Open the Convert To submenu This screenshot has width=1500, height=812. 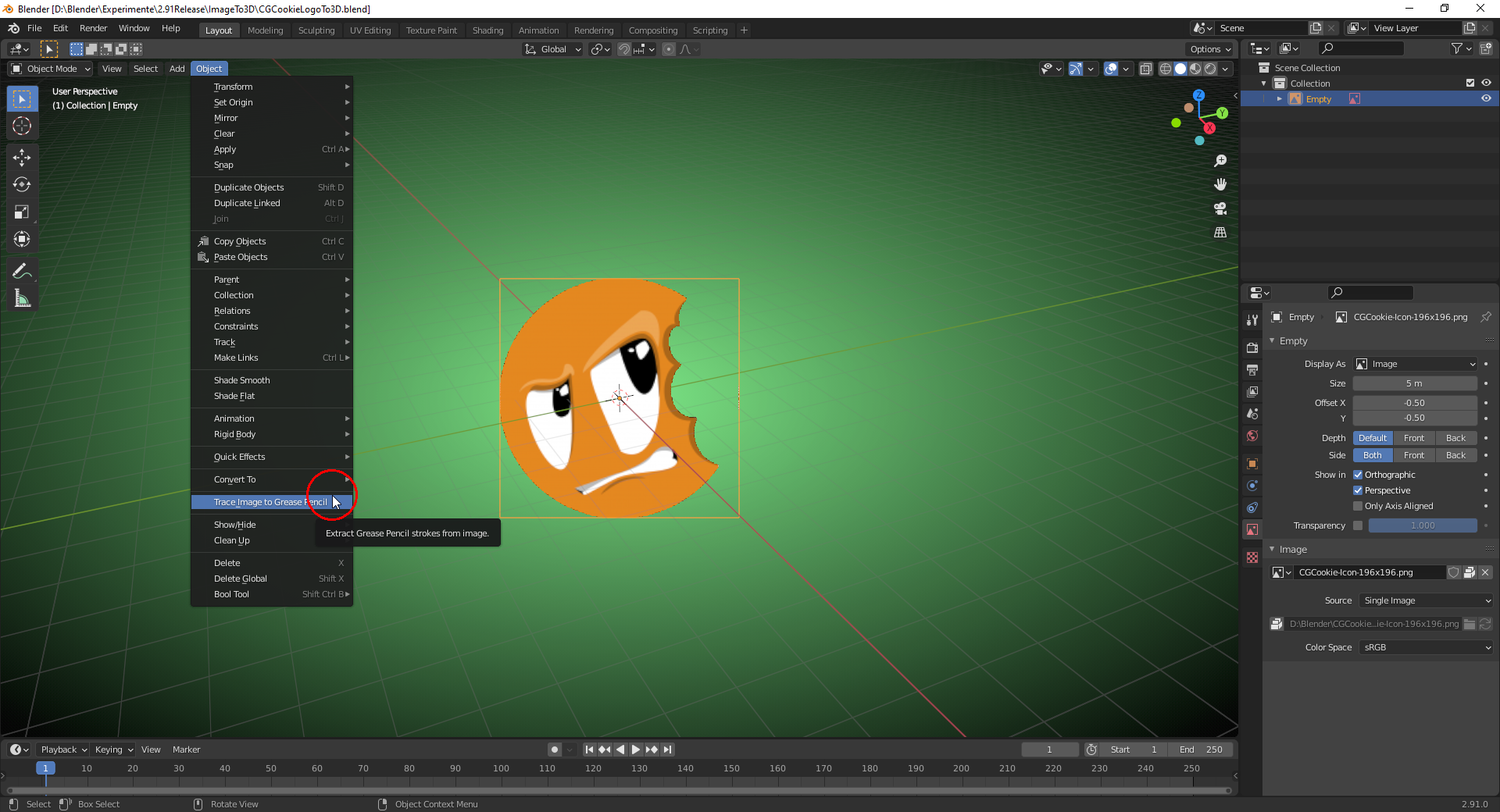(272, 479)
